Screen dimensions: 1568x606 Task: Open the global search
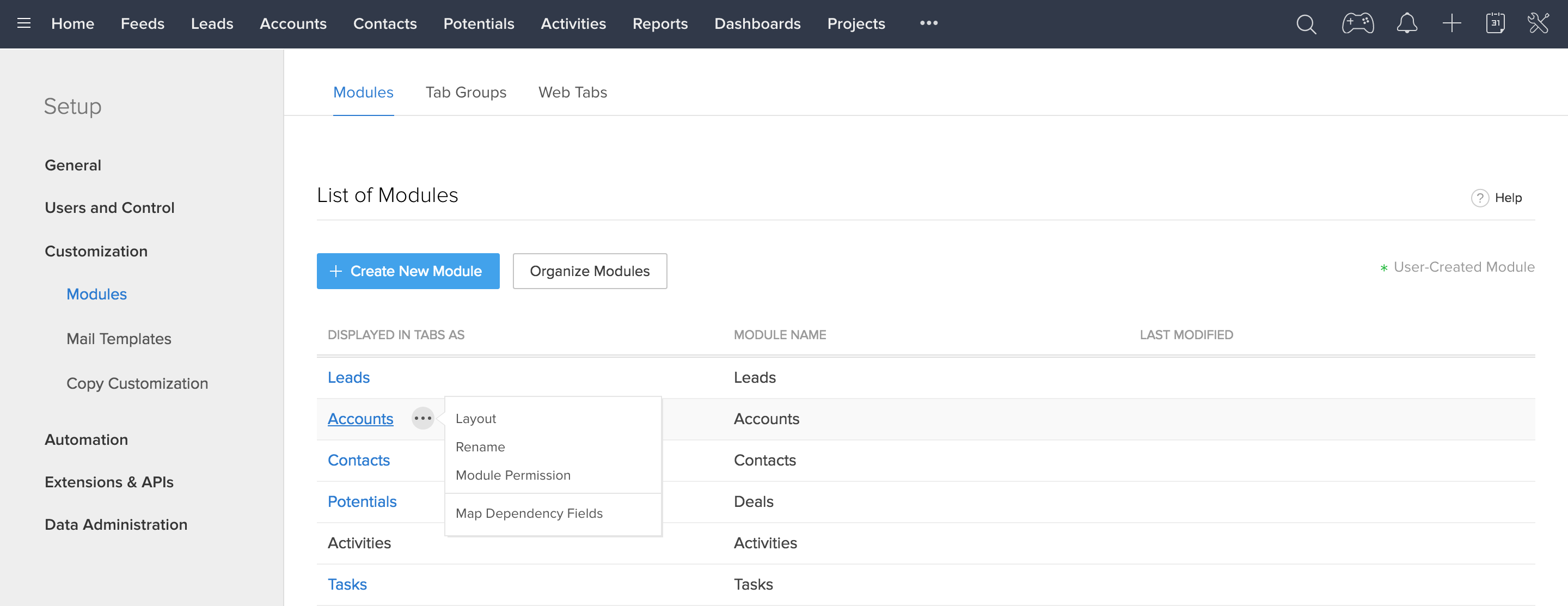(x=1306, y=24)
